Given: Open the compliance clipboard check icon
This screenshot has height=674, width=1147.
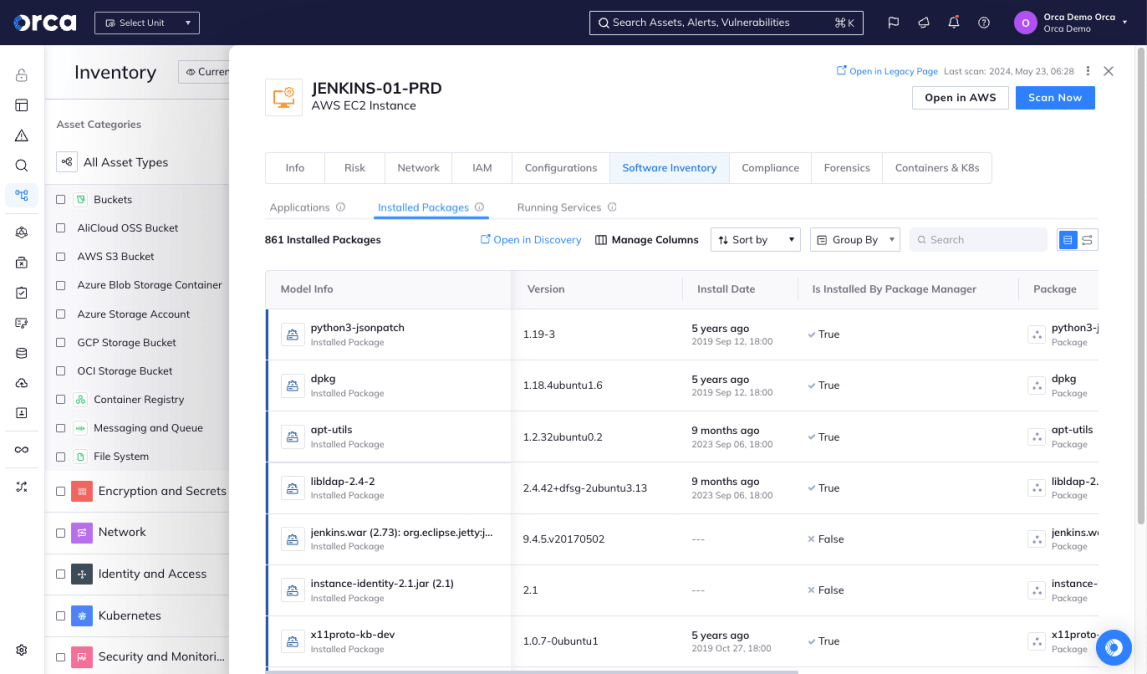Looking at the screenshot, I should pyautogui.click(x=21, y=293).
